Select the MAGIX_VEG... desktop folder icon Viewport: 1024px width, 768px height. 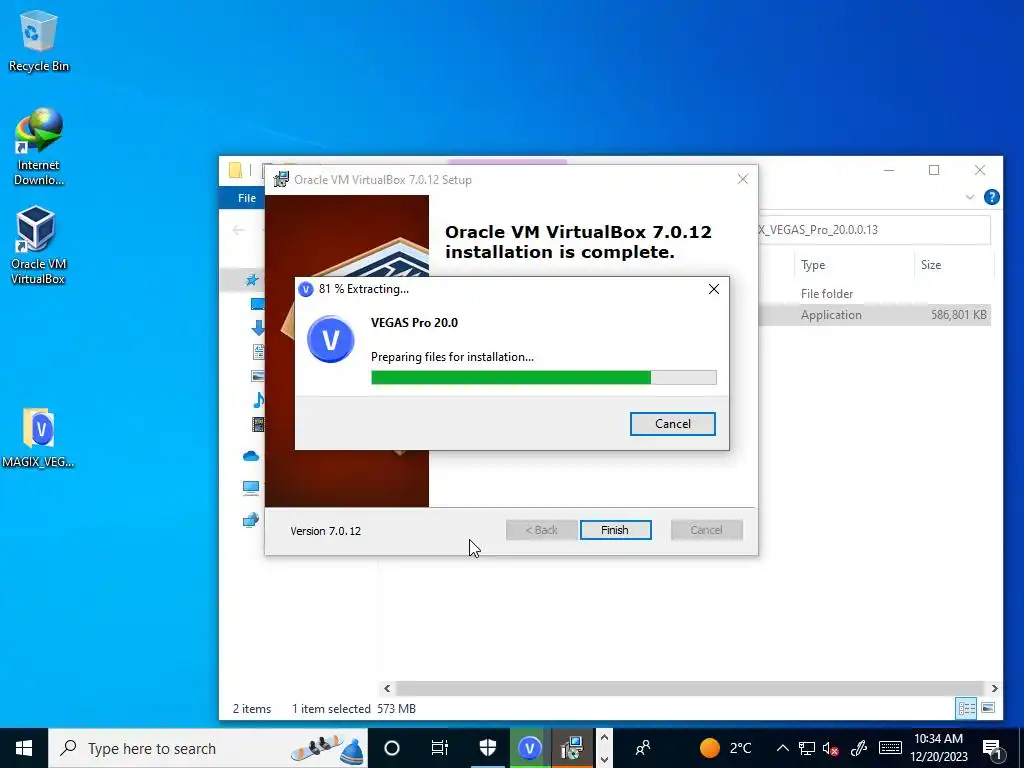[39, 438]
